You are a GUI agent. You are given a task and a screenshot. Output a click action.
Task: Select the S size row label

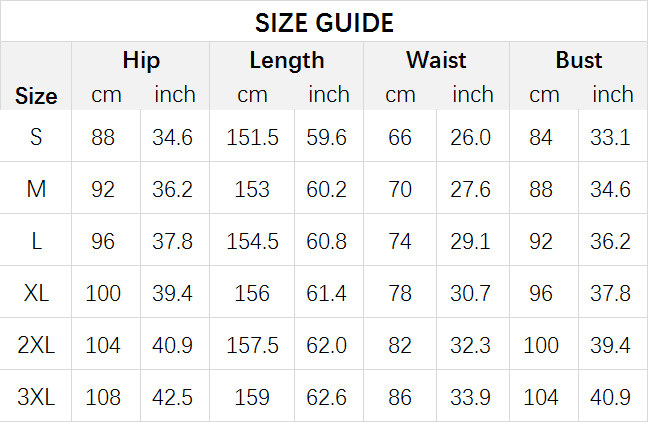point(36,137)
